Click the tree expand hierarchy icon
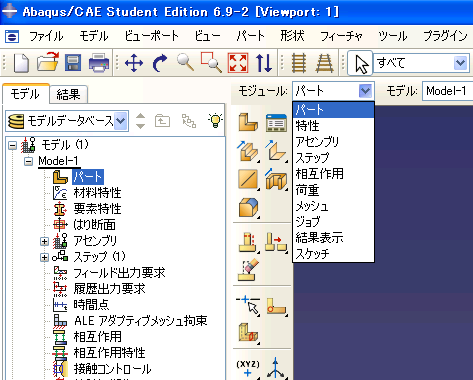The height and width of the screenshot is (380, 473). pos(189,121)
